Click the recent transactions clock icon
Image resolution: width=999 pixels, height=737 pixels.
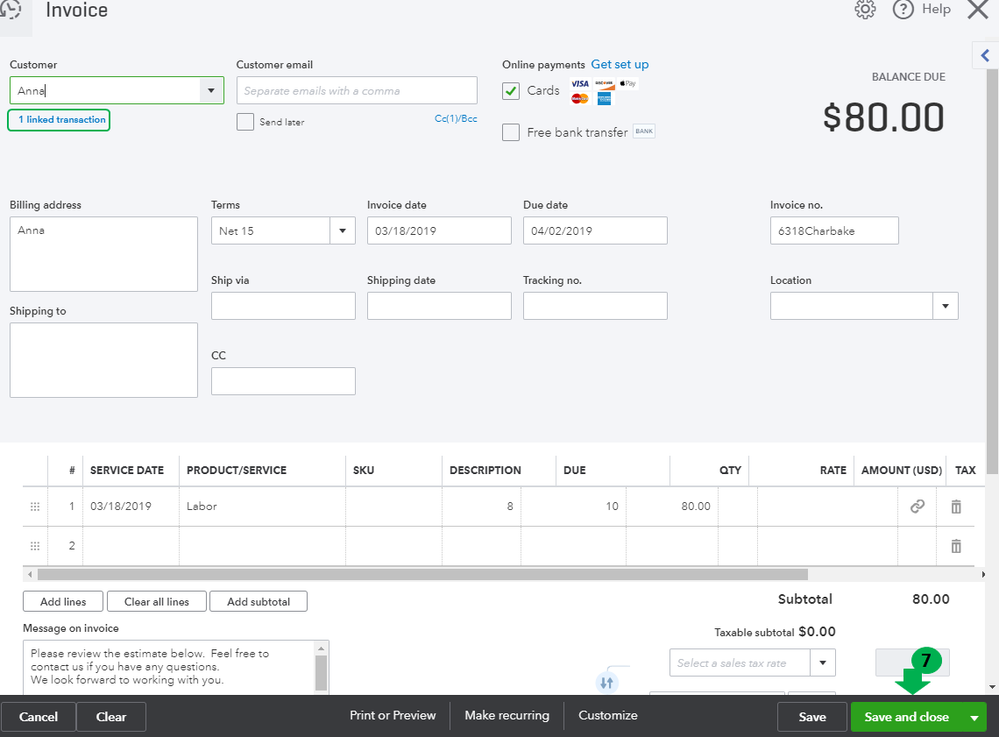point(10,10)
